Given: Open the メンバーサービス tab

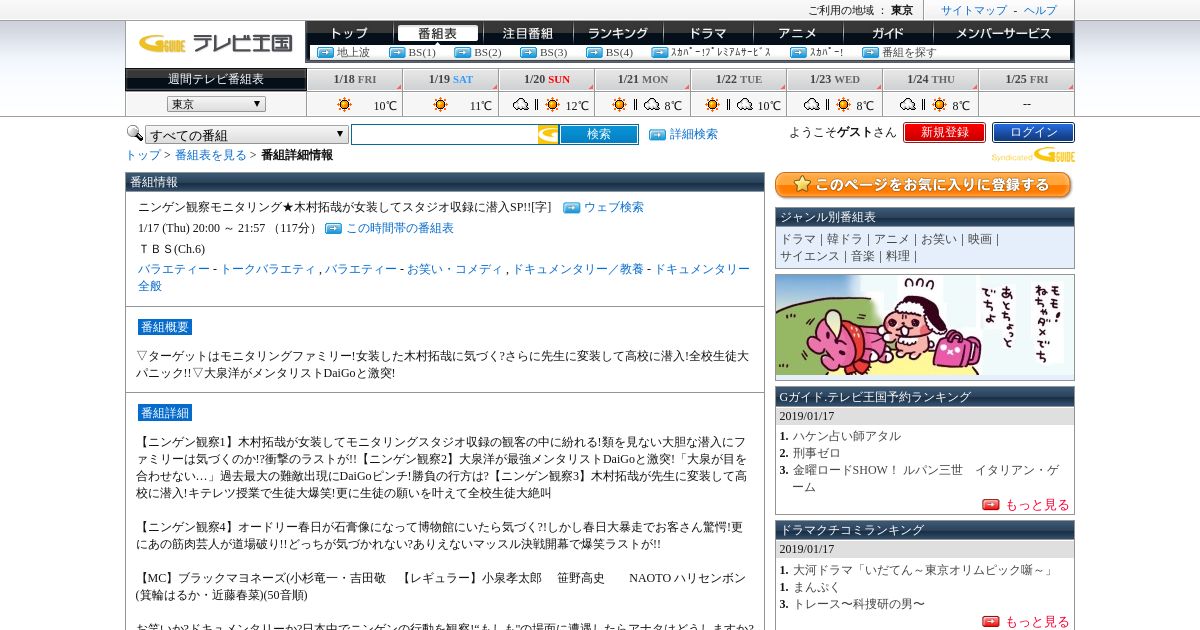Looking at the screenshot, I should pyautogui.click(x=1004, y=33).
